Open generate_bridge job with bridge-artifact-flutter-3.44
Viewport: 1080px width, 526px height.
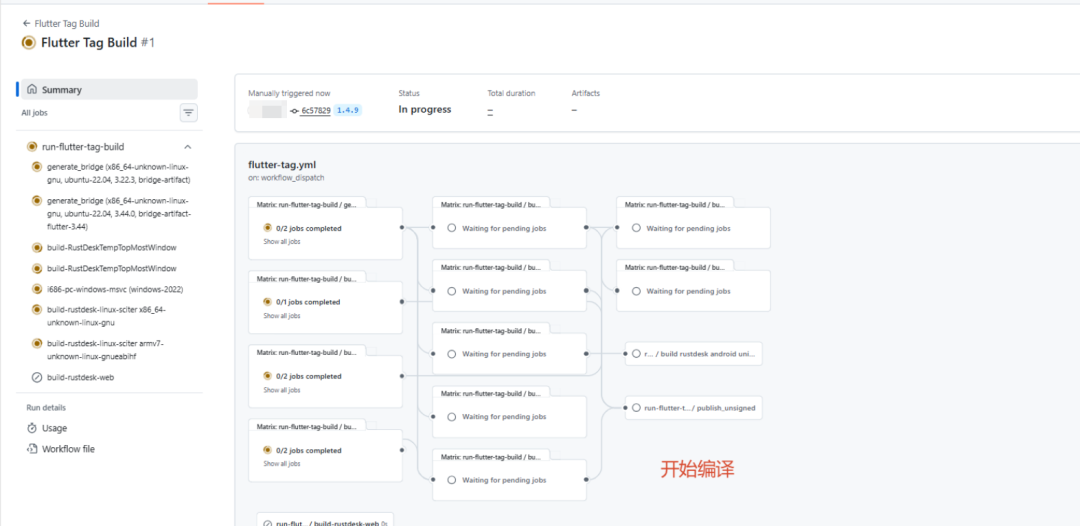tap(118, 213)
